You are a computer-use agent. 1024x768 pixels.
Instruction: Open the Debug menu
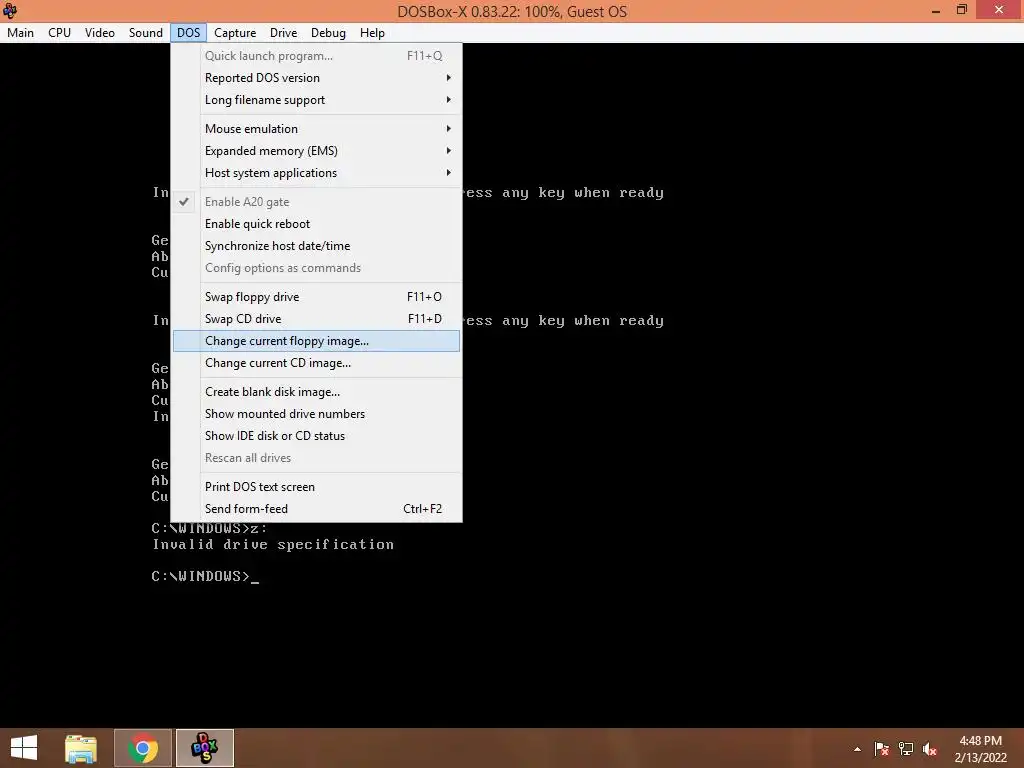tap(328, 33)
